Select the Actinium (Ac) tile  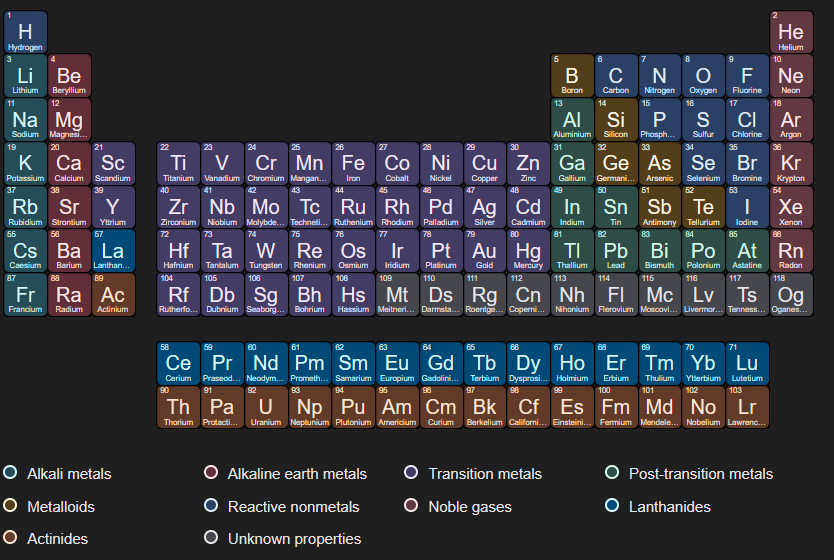(x=113, y=295)
